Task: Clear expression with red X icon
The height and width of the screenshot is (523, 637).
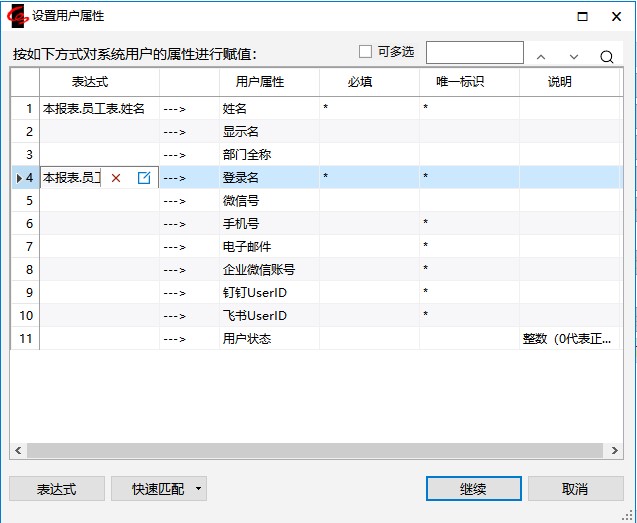Action: point(116,178)
